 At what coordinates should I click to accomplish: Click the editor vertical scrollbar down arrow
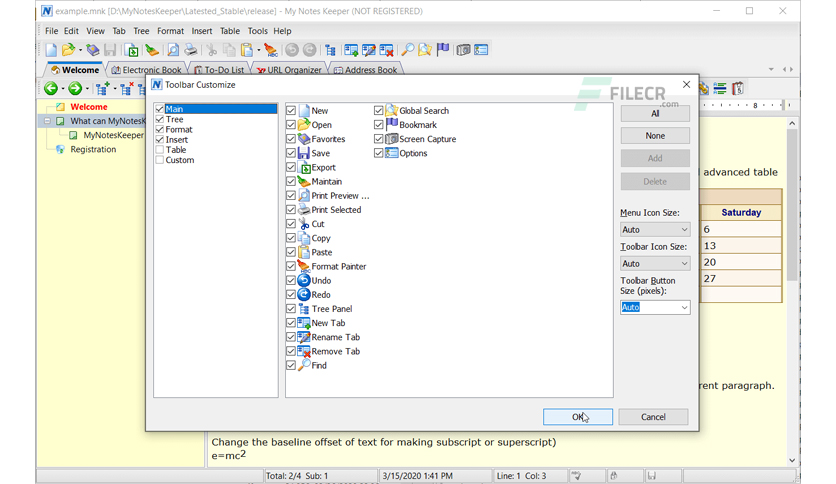click(x=792, y=460)
